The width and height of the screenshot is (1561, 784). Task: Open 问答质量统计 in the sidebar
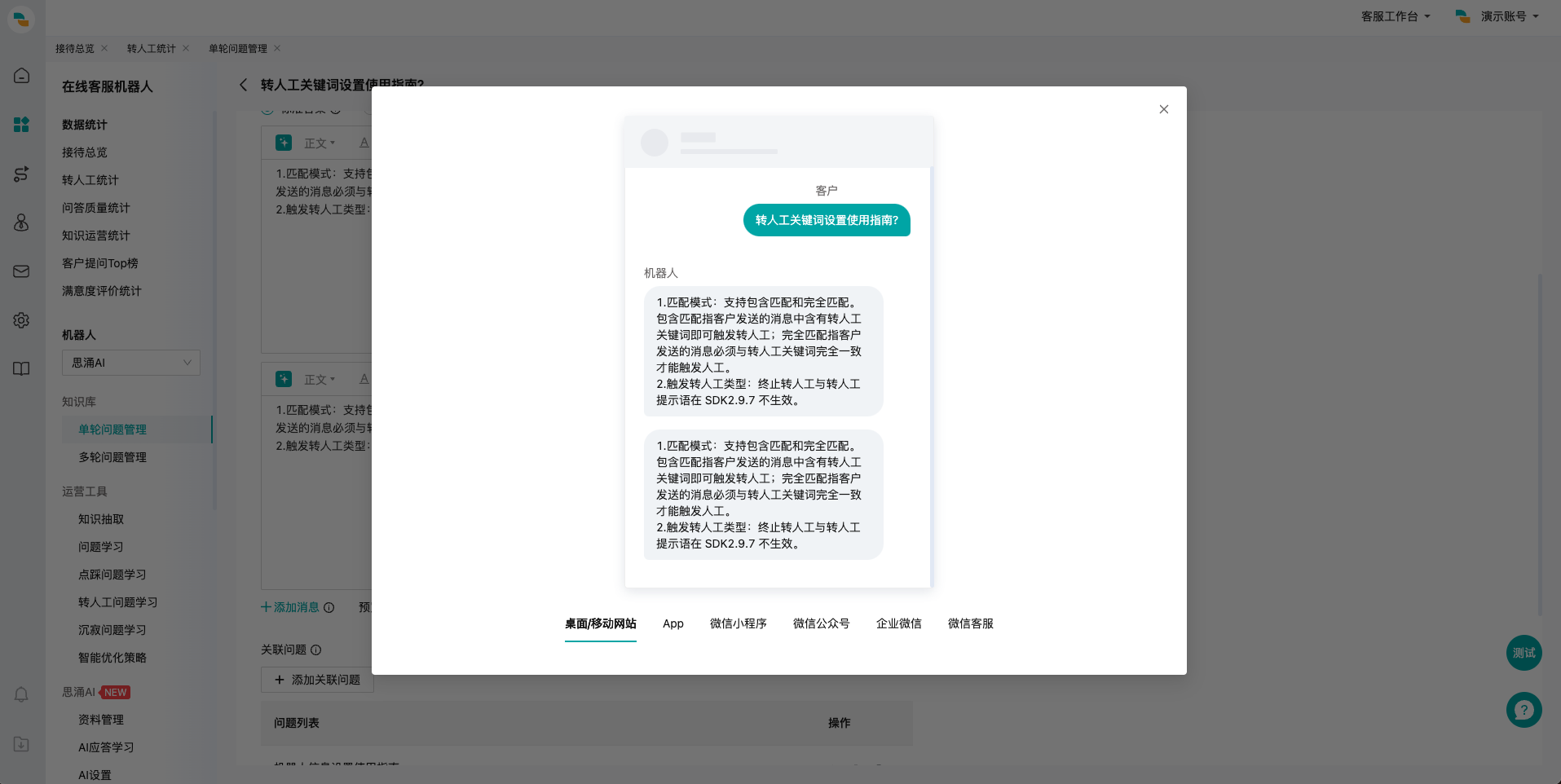click(96, 208)
